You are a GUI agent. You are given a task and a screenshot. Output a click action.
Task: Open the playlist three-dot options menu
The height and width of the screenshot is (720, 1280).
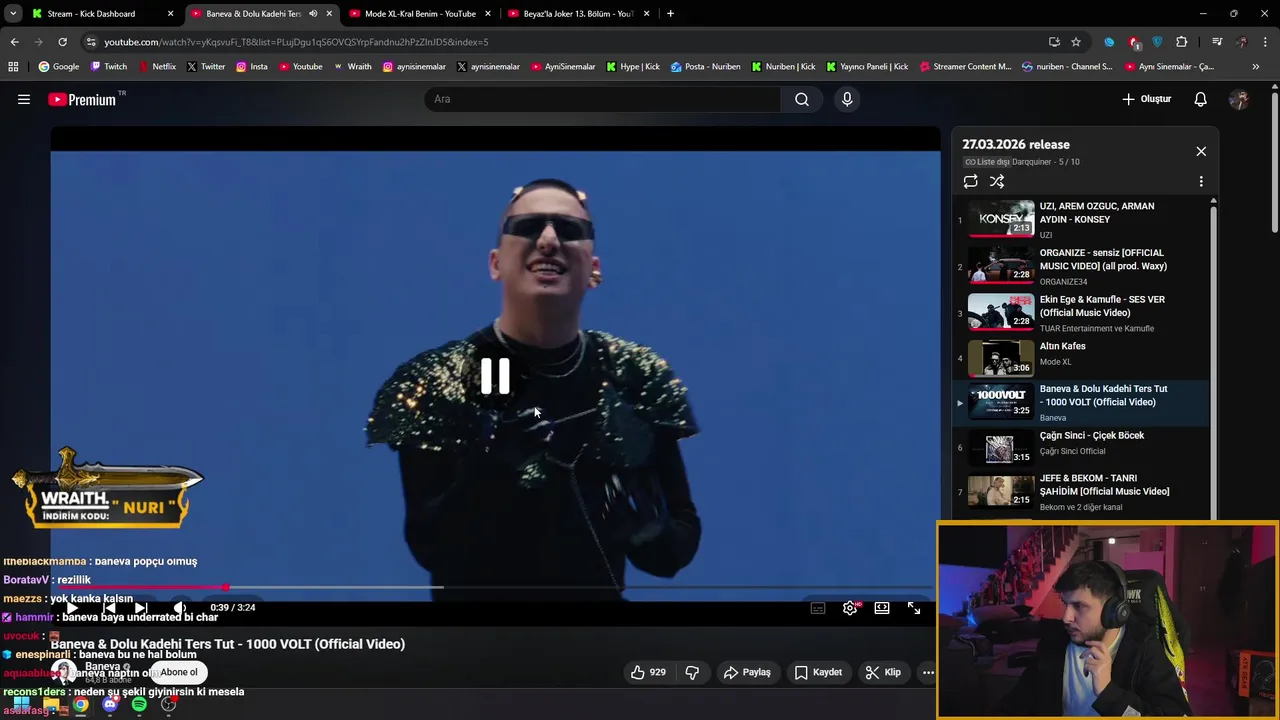pos(1201,181)
